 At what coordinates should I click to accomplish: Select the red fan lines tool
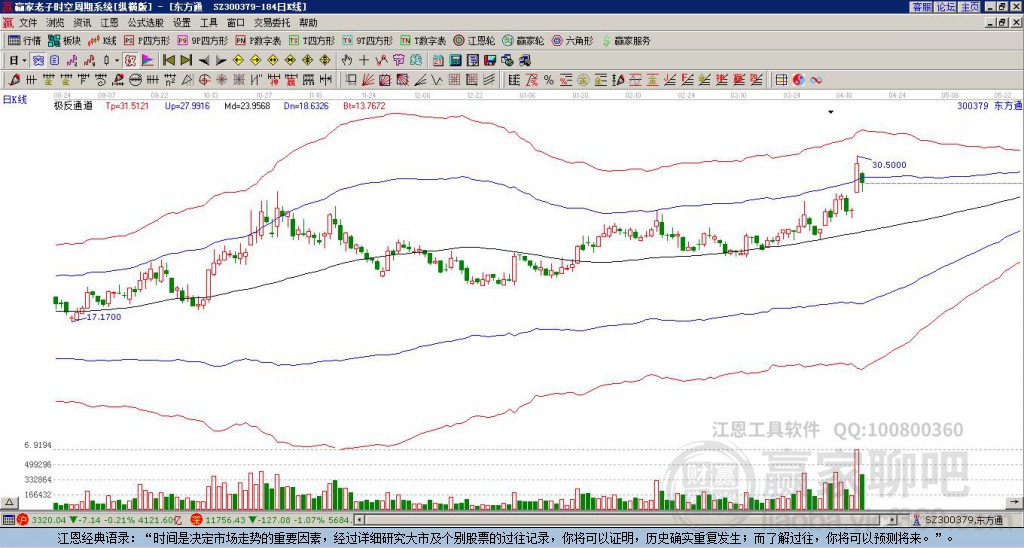click(x=368, y=80)
